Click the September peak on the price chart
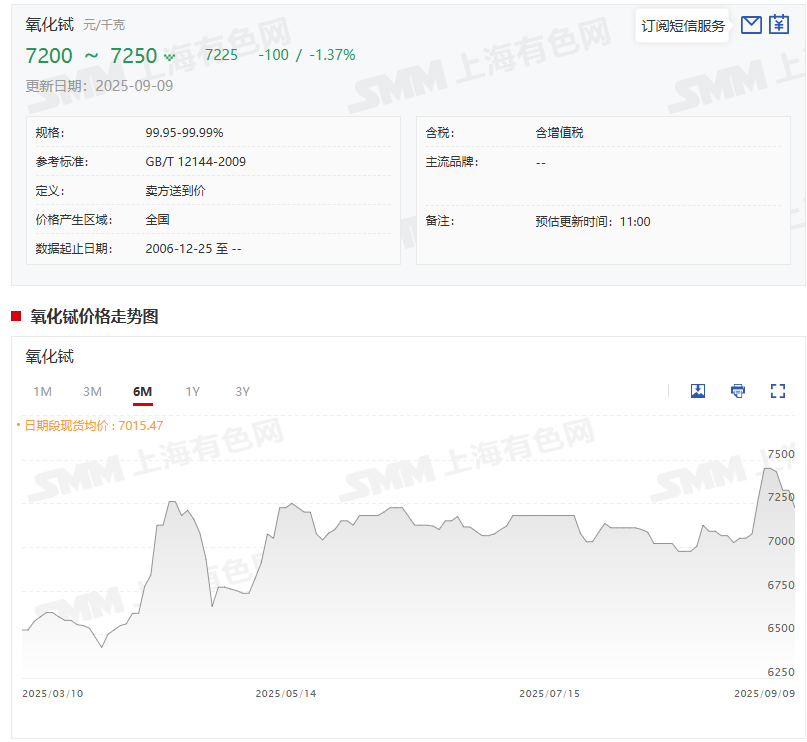This screenshot has width=807, height=742. click(x=769, y=469)
